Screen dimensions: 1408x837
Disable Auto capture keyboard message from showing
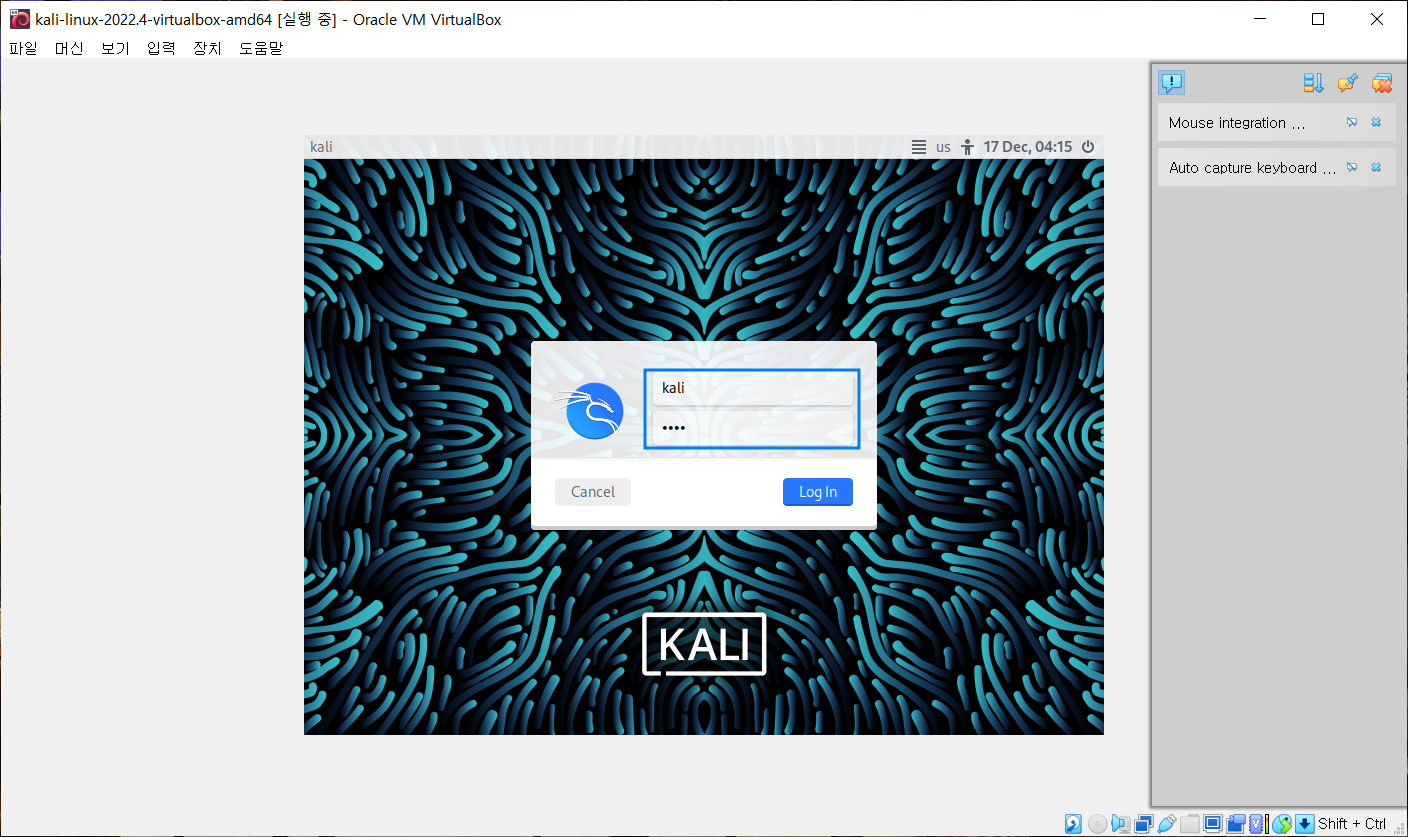[1352, 168]
